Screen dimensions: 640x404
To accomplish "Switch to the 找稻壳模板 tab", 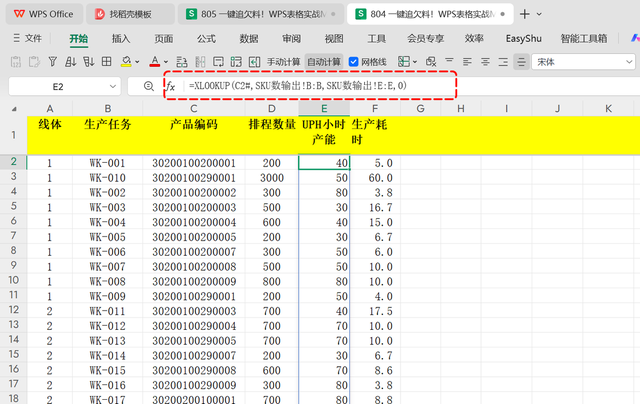I will click(130, 14).
